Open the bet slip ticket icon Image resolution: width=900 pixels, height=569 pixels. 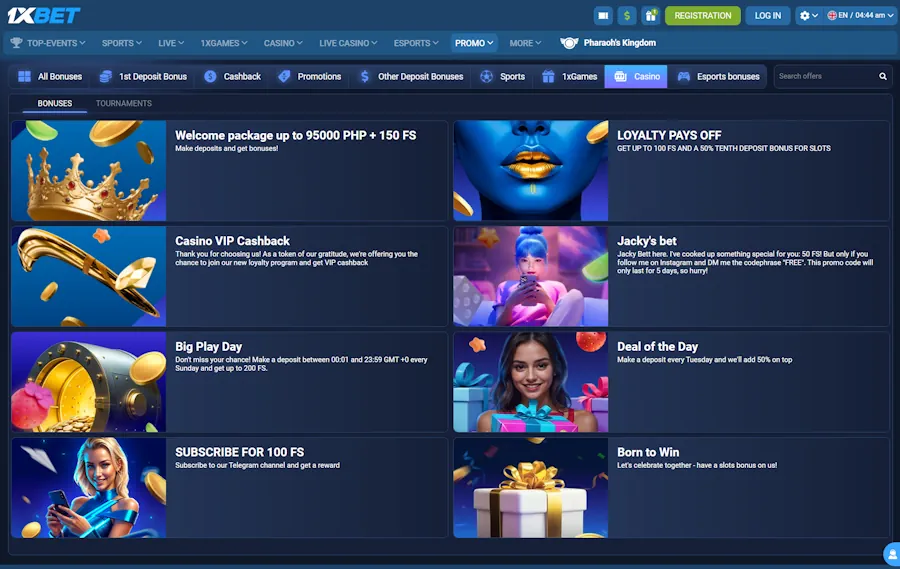(x=603, y=16)
